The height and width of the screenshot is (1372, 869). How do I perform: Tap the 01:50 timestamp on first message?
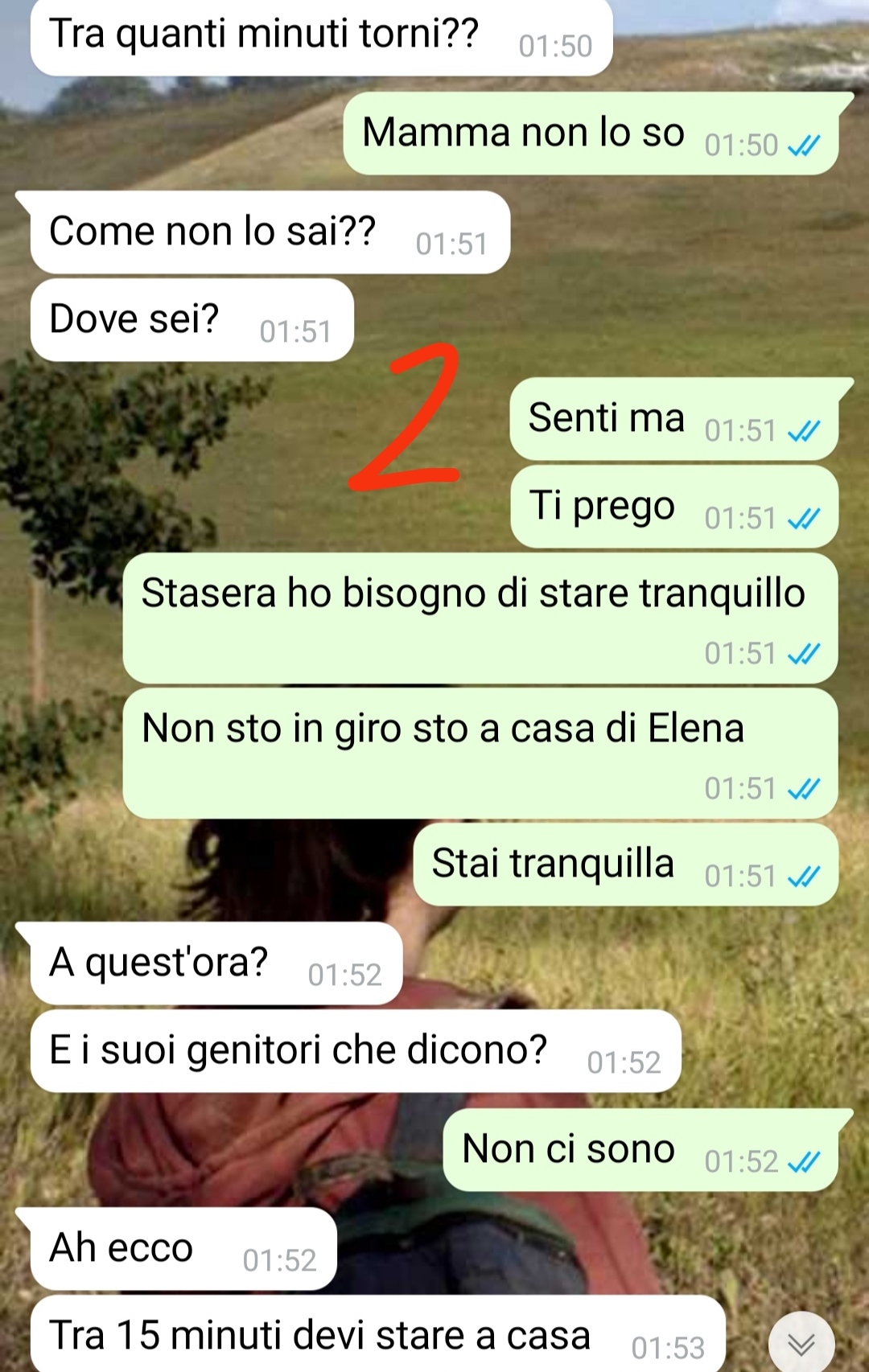click(x=555, y=47)
